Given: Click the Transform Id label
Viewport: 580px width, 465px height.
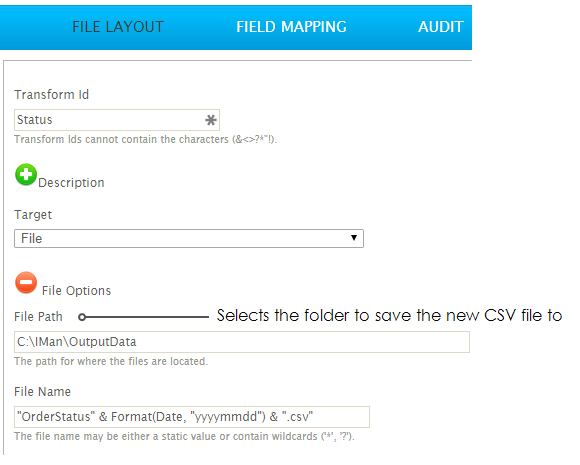Looking at the screenshot, I should tap(51, 95).
